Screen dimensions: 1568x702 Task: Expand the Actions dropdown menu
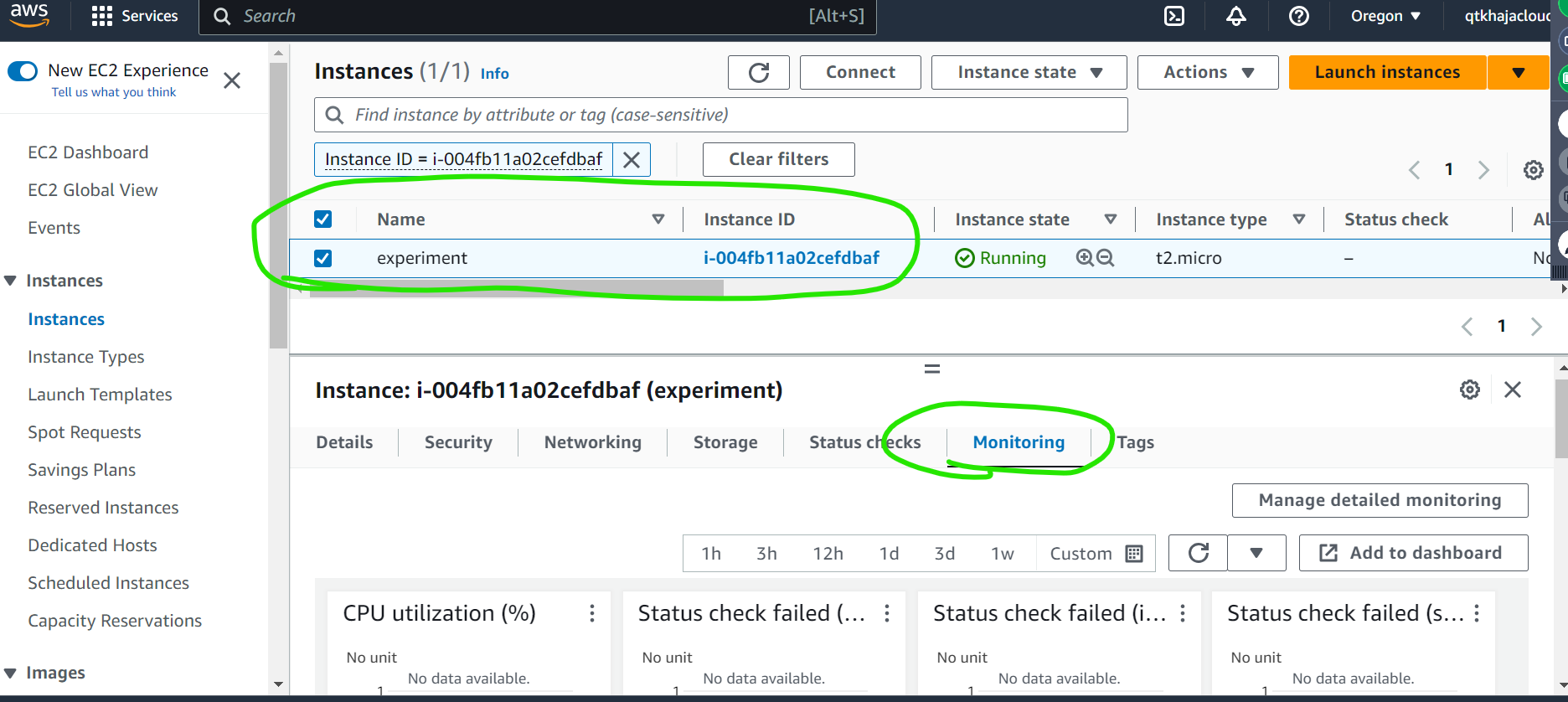(x=1207, y=73)
